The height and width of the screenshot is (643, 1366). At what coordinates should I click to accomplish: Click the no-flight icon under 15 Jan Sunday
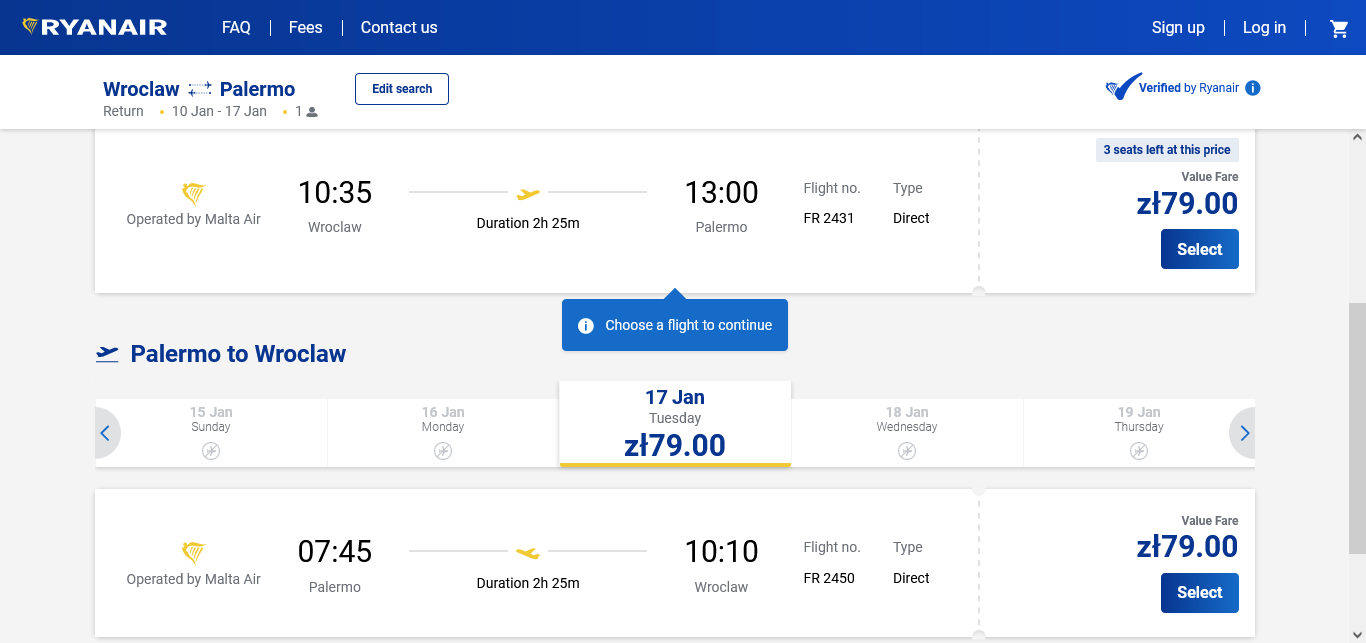click(x=211, y=451)
